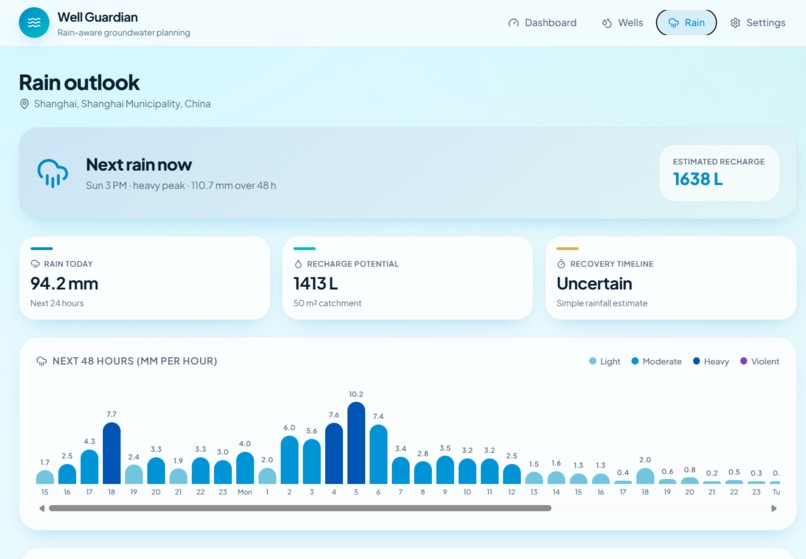This screenshot has height=559, width=806.
Task: Click the chart horizontal scrollbar thumb
Action: [300, 508]
